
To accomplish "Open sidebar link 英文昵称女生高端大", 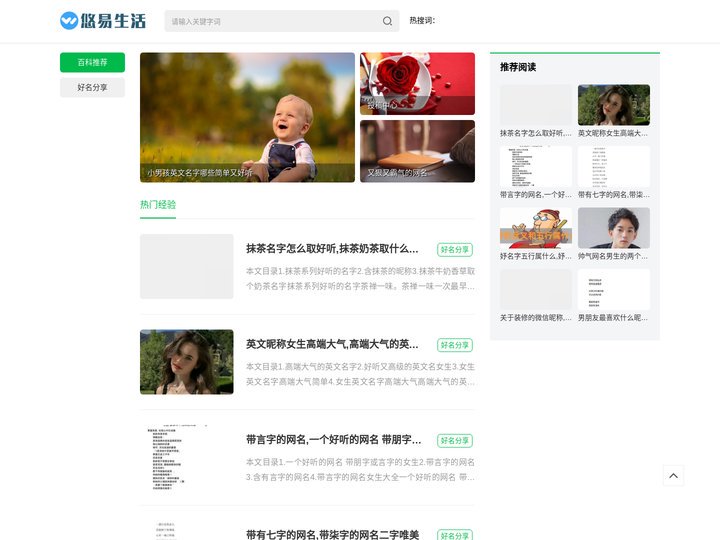I will click(613, 133).
